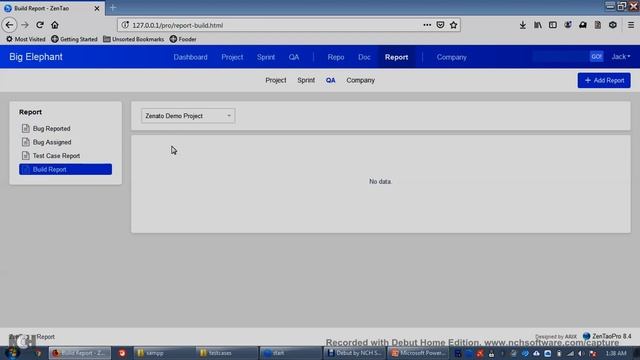Click the Report breadcrumb in footer

coord(45,337)
